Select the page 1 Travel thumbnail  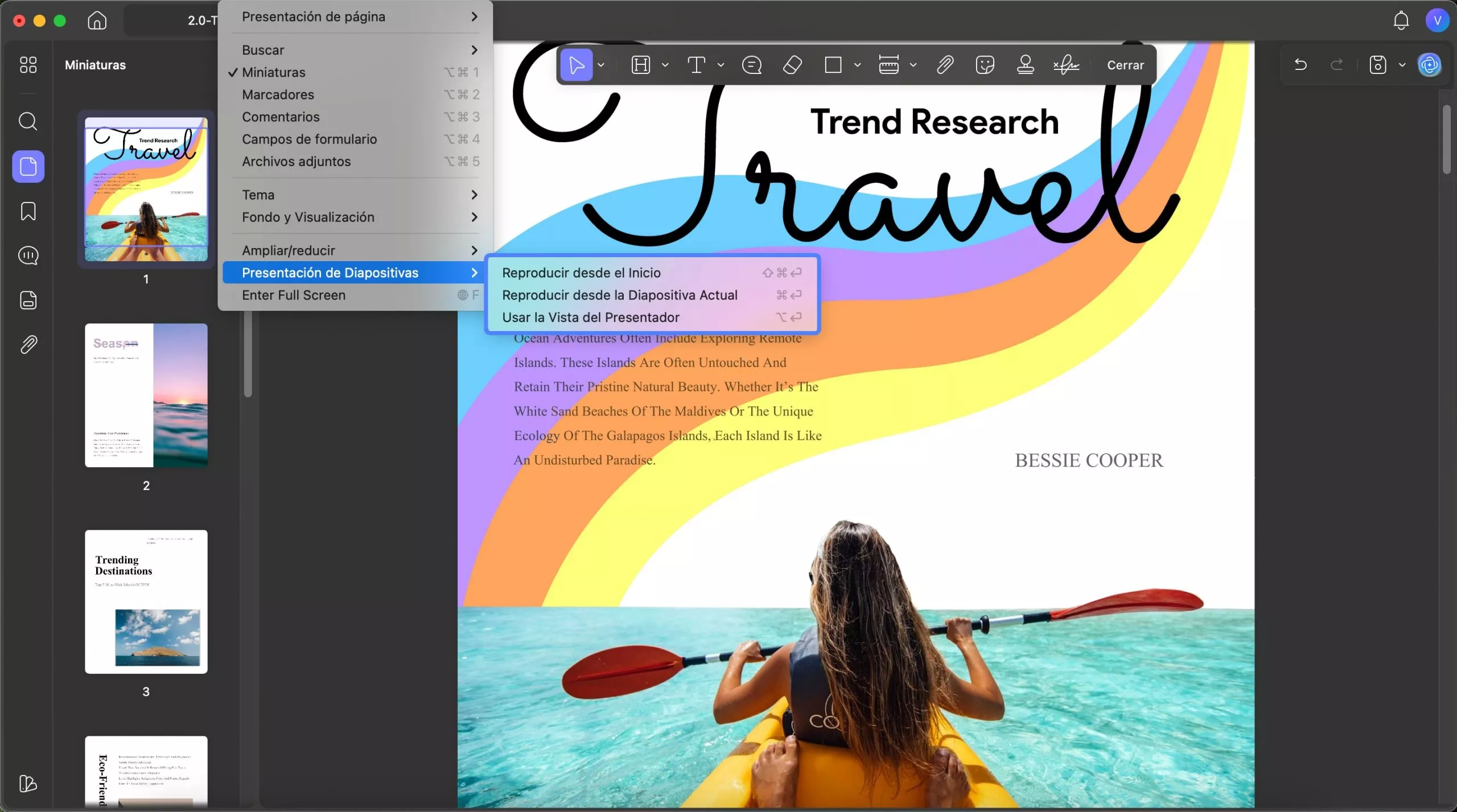click(x=146, y=189)
